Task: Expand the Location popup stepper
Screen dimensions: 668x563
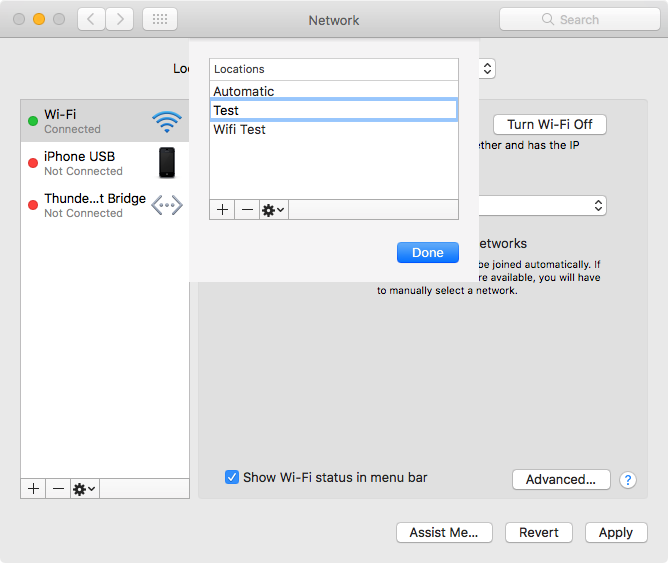Action: pyautogui.click(x=487, y=69)
